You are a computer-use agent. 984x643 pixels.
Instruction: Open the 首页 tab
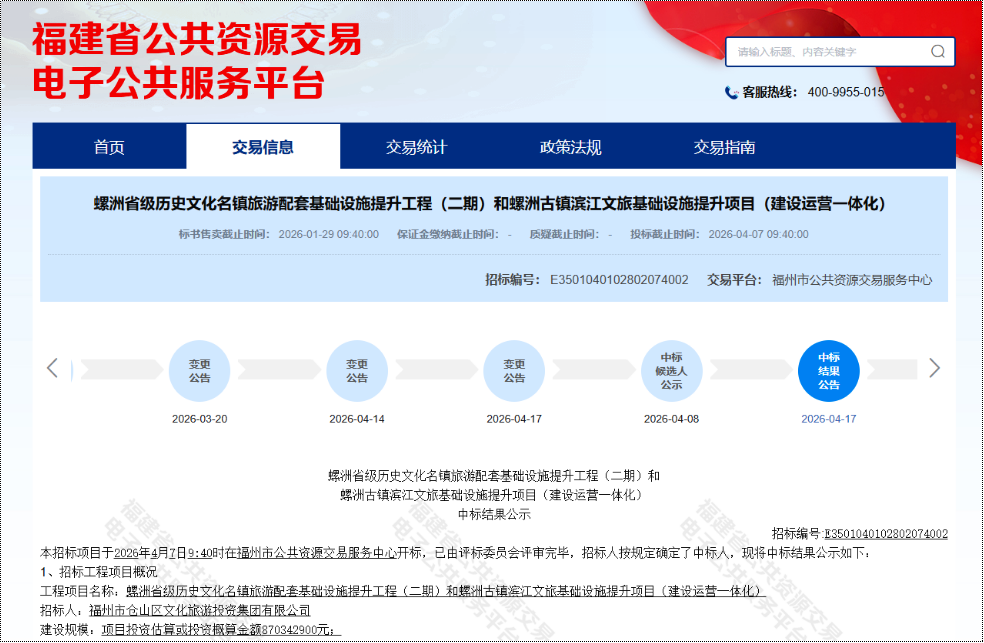[109, 147]
